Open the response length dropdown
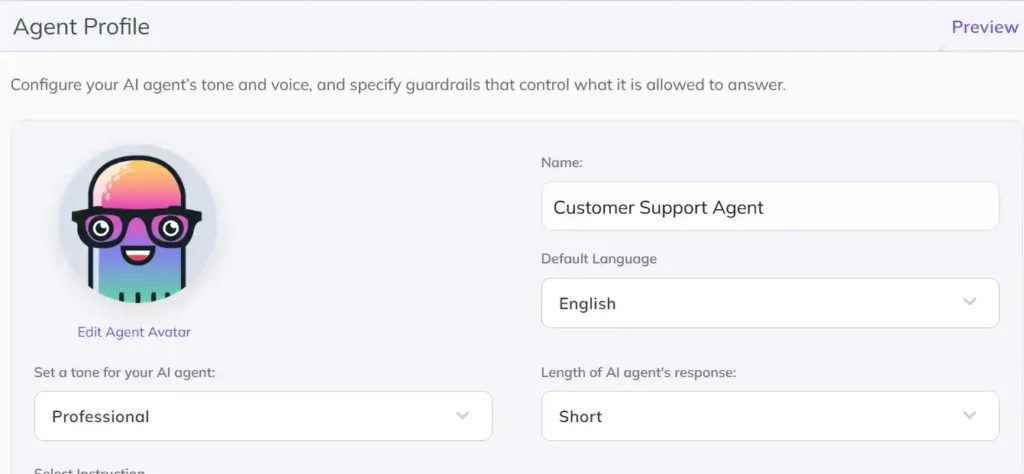The width and height of the screenshot is (1024, 474). pyautogui.click(x=770, y=416)
